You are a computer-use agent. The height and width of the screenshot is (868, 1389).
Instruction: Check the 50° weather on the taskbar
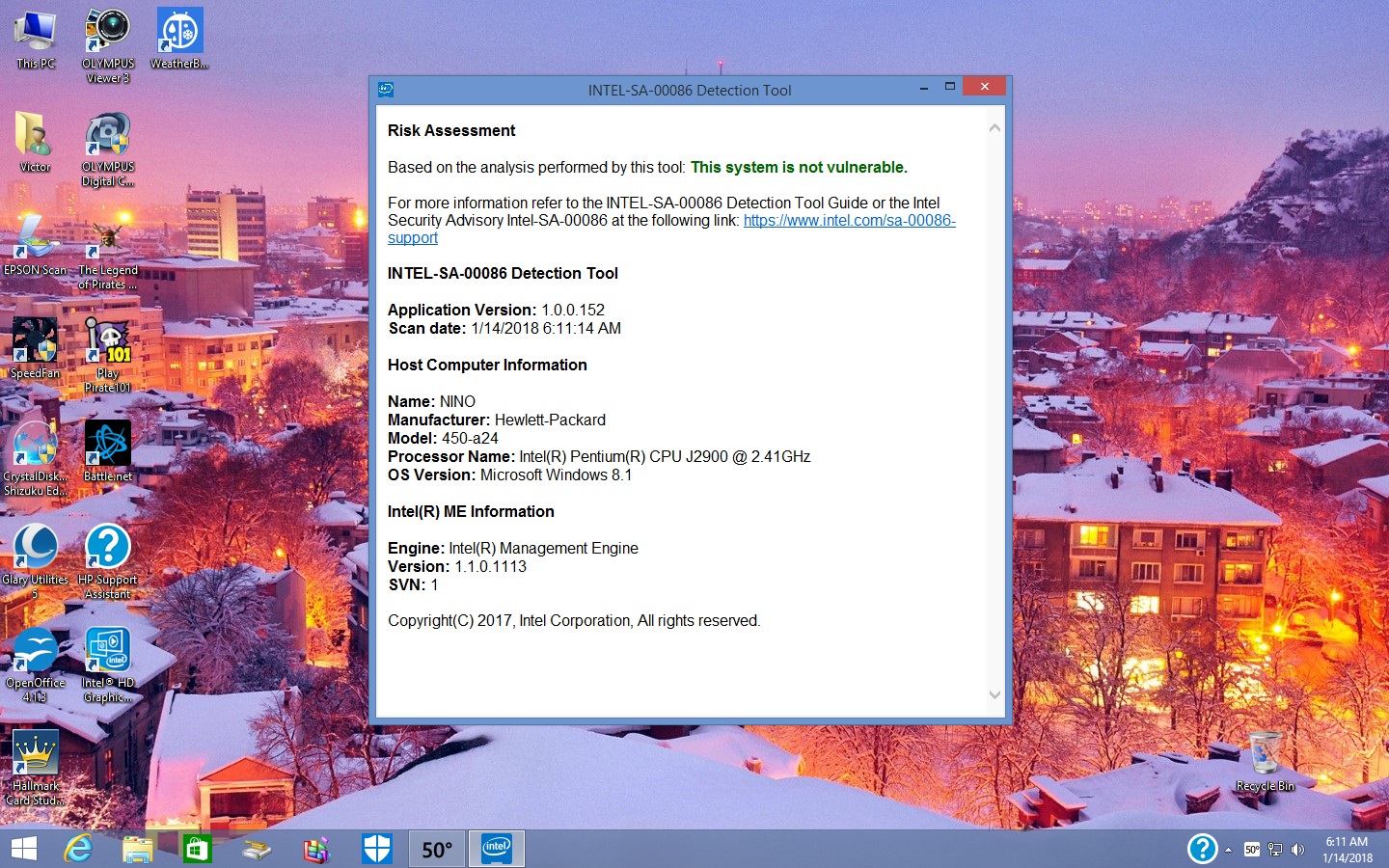[x=436, y=849]
